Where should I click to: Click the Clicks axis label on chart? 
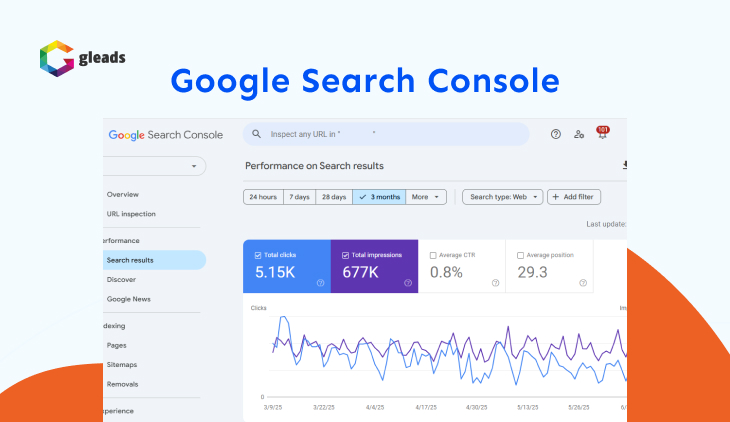click(x=258, y=308)
